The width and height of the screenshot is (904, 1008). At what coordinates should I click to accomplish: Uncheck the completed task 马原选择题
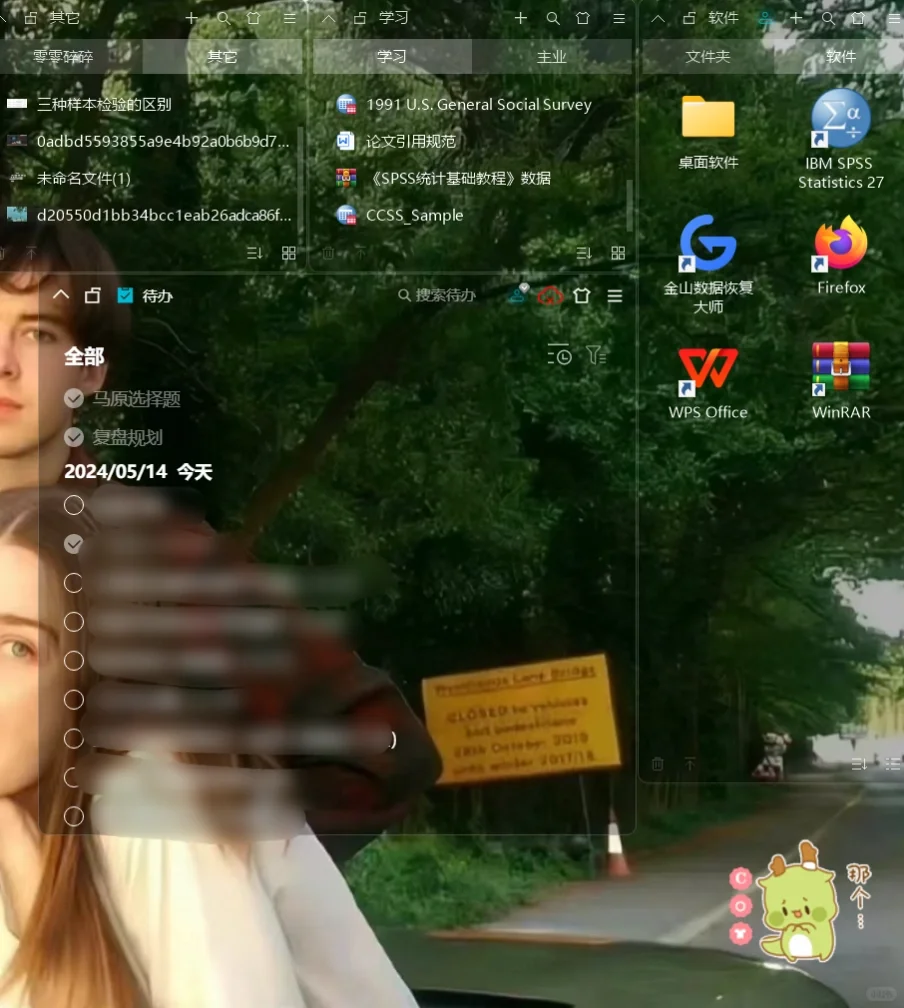[x=74, y=399]
